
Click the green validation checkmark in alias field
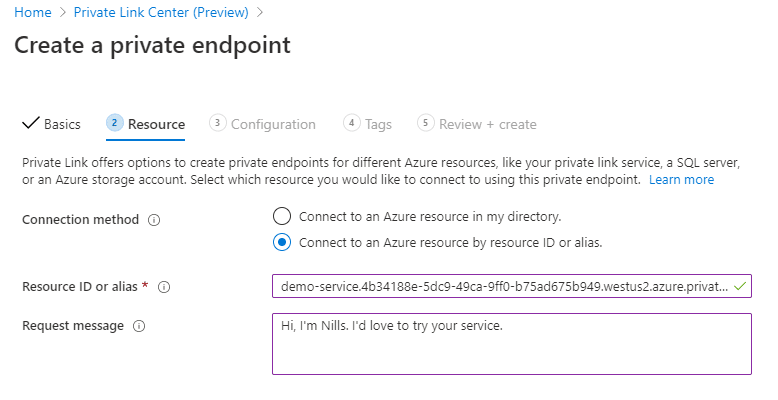tap(740, 286)
